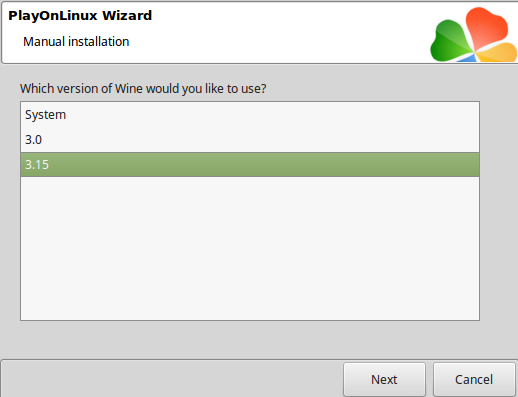Image resolution: width=518 pixels, height=397 pixels.
Task: Click the Wine version question label
Action: [x=143, y=89]
